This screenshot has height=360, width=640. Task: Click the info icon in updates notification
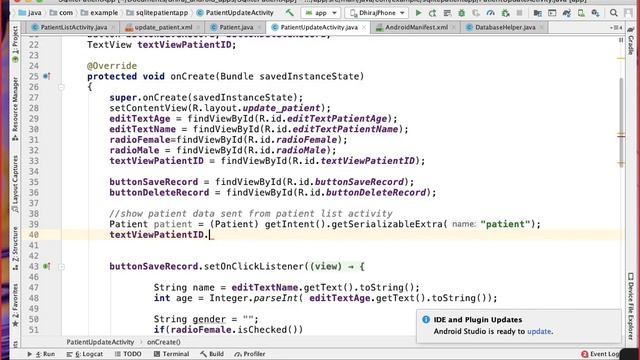coord(426,319)
